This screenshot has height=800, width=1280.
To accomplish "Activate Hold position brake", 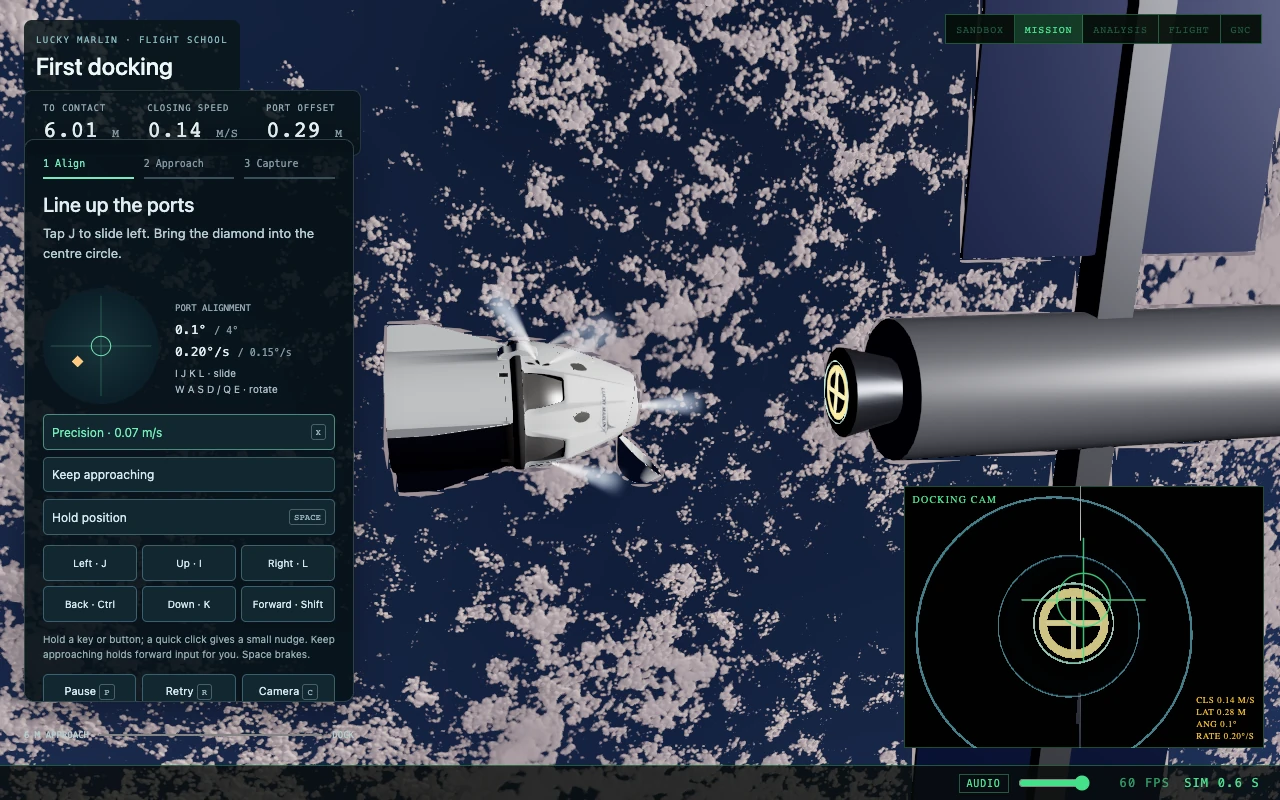I will tap(189, 517).
